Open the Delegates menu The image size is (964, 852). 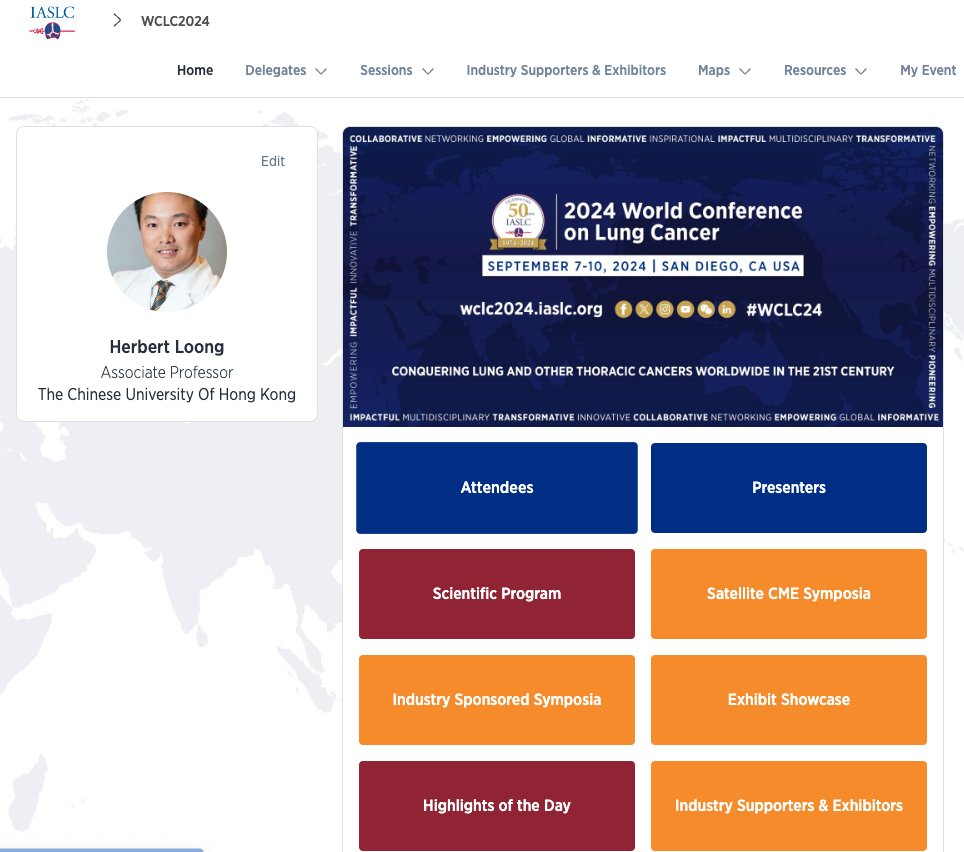click(275, 70)
